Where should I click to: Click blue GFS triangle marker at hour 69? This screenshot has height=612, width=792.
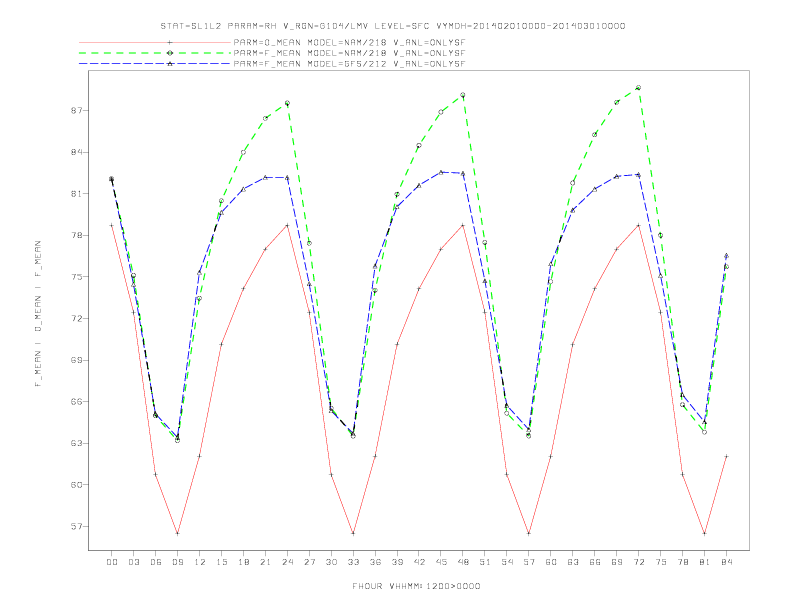tap(617, 176)
